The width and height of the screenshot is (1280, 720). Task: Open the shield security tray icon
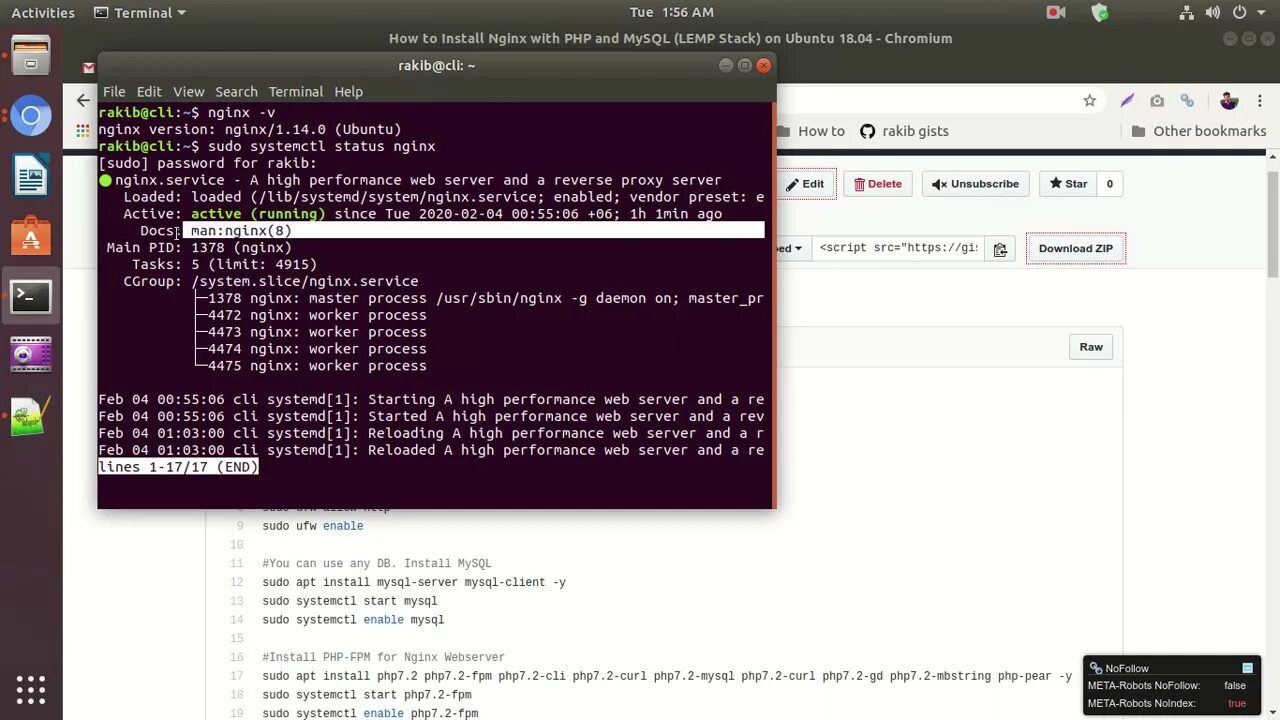click(1100, 12)
